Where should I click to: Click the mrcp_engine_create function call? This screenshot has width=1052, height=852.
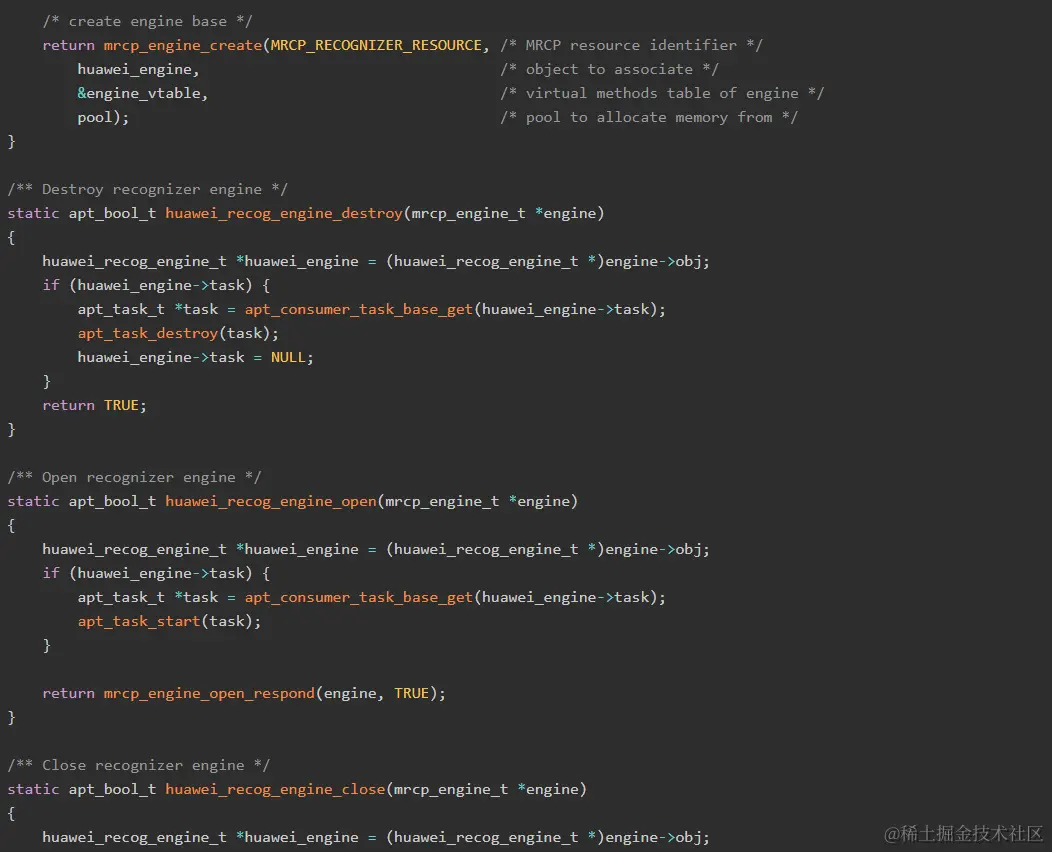182,46
